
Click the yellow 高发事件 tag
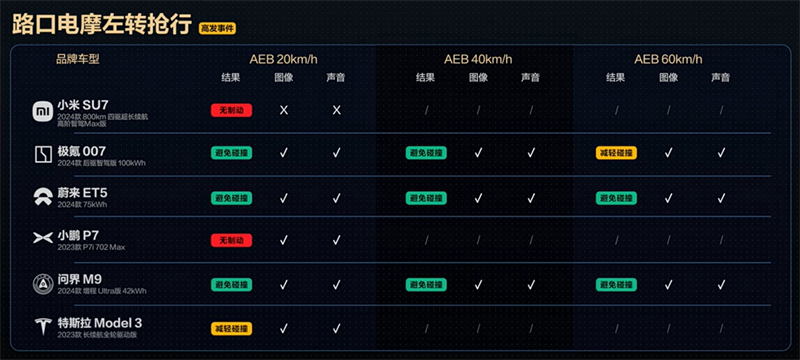coord(217,29)
